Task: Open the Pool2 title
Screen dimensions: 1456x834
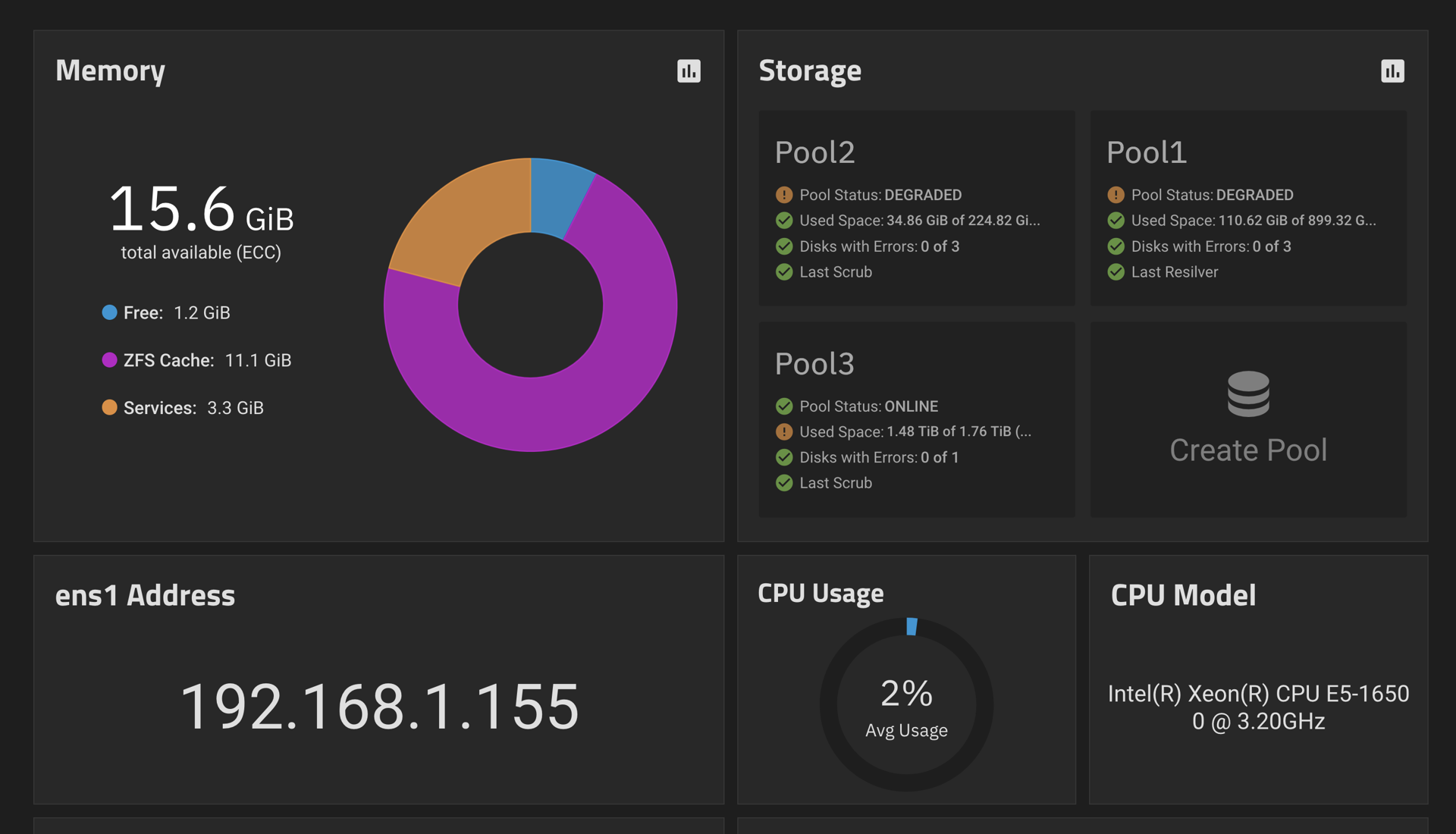Action: click(814, 152)
